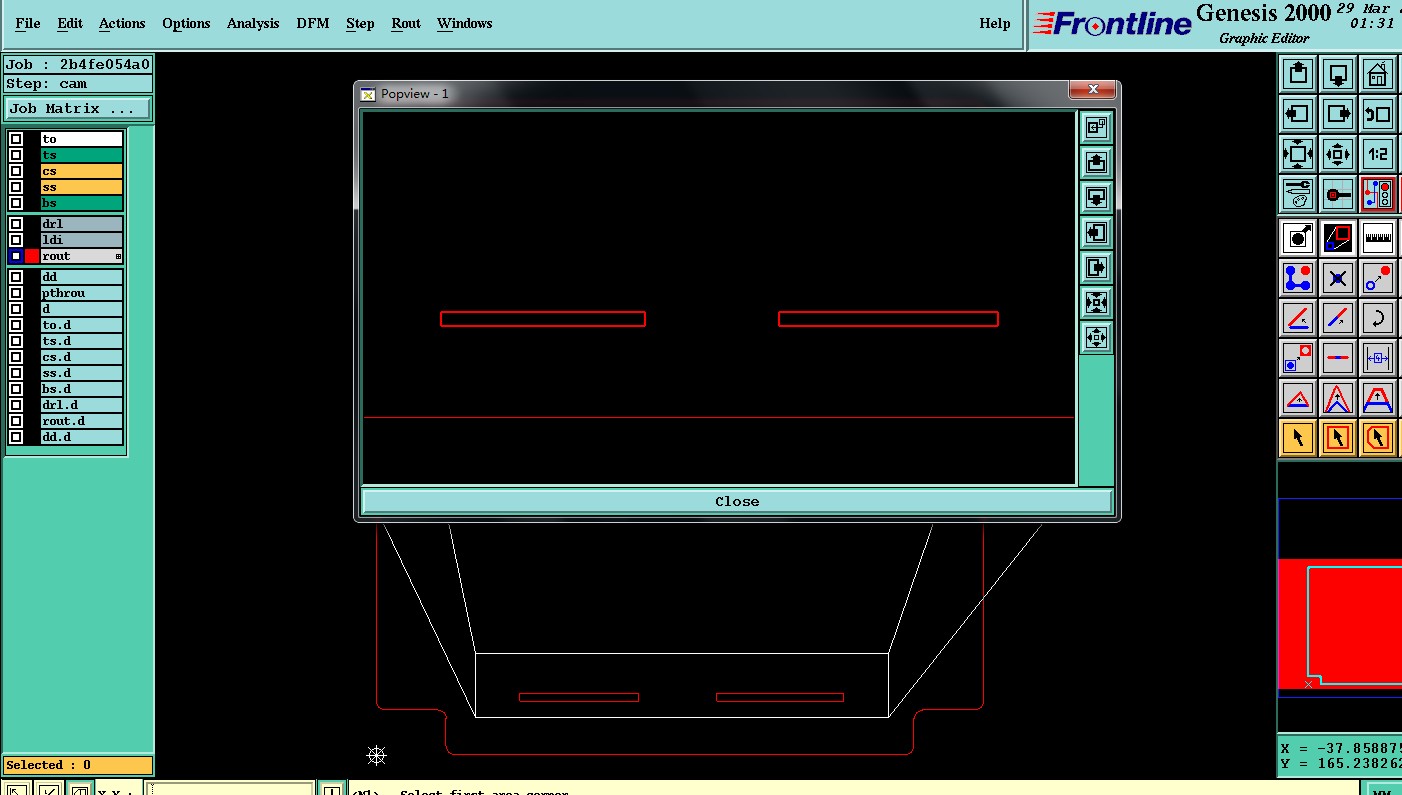Open the Step menu
Viewport: 1402px width, 795px height.
point(360,23)
